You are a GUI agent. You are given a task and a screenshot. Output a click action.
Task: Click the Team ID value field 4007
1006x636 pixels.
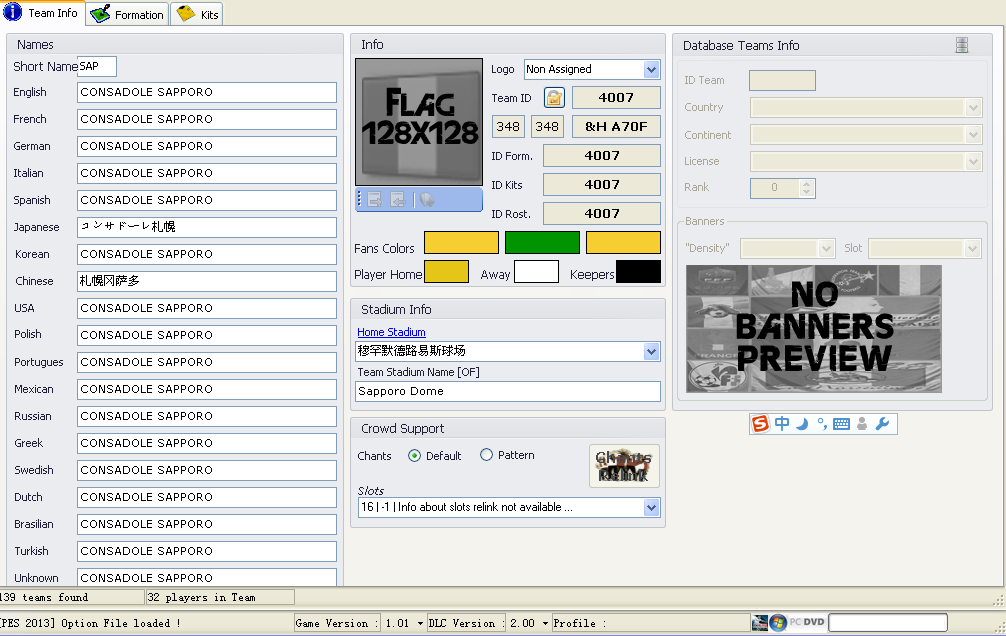pos(616,98)
